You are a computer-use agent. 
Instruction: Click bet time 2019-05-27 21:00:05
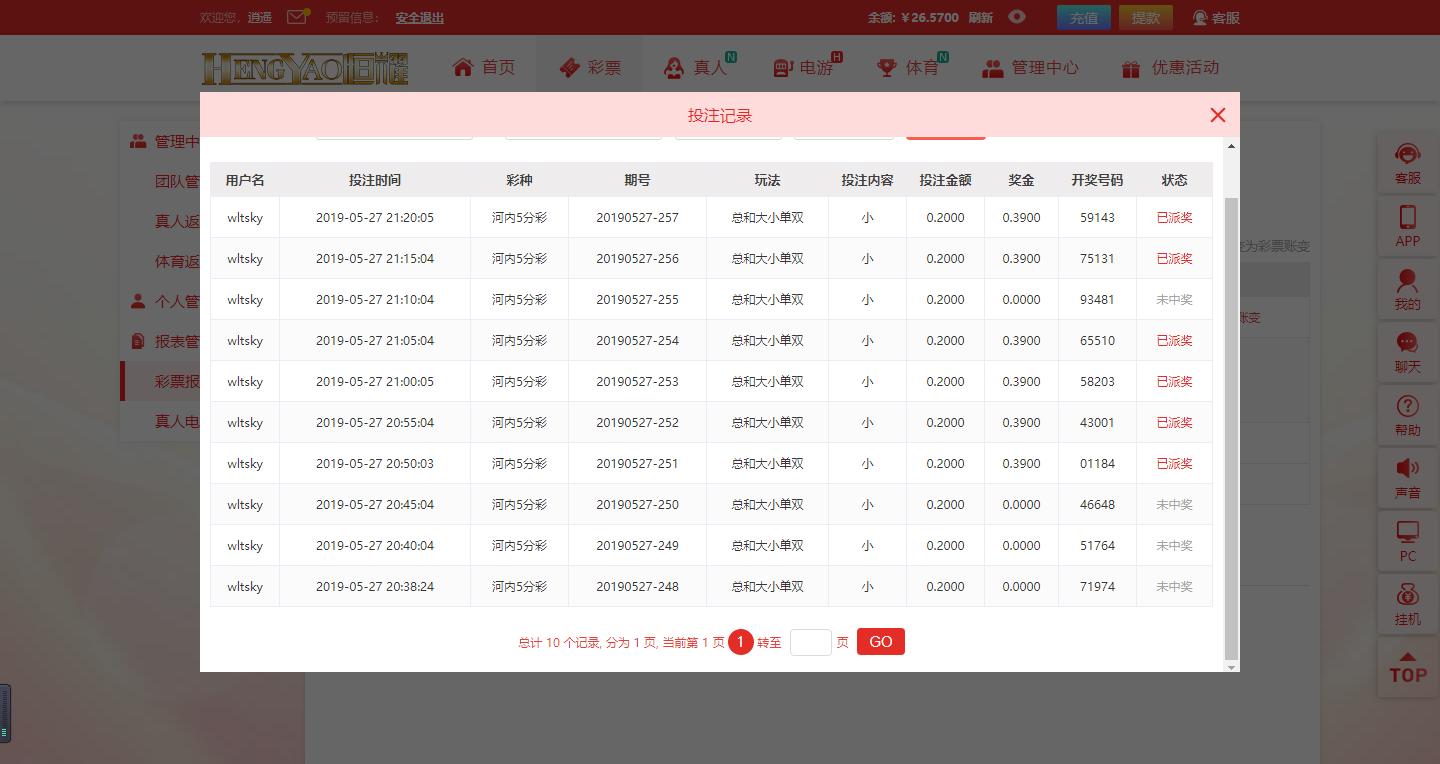point(375,381)
